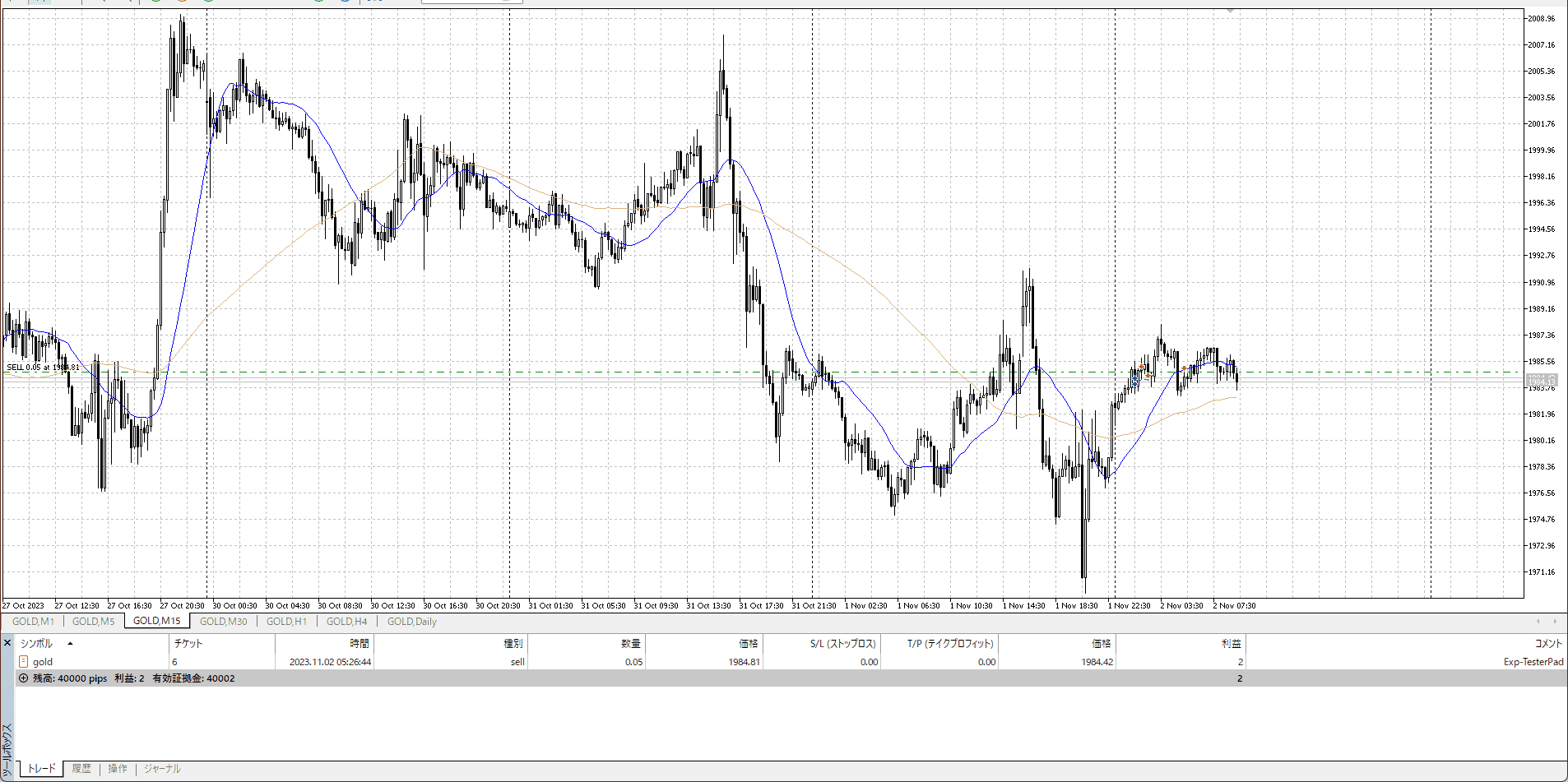Click the T/P (テイクプロフィット) column header
Viewport: 1568px width, 782px height.
pos(950,644)
